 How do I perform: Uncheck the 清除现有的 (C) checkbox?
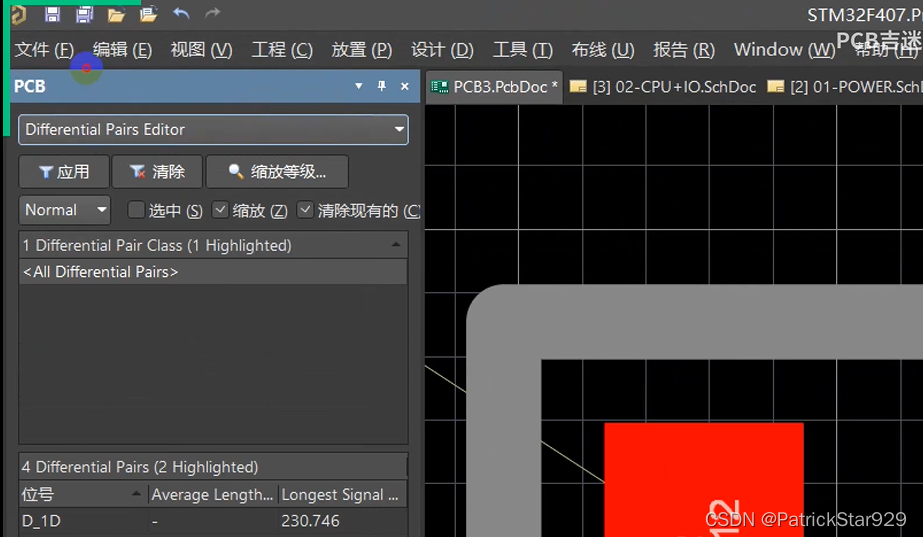(x=306, y=210)
